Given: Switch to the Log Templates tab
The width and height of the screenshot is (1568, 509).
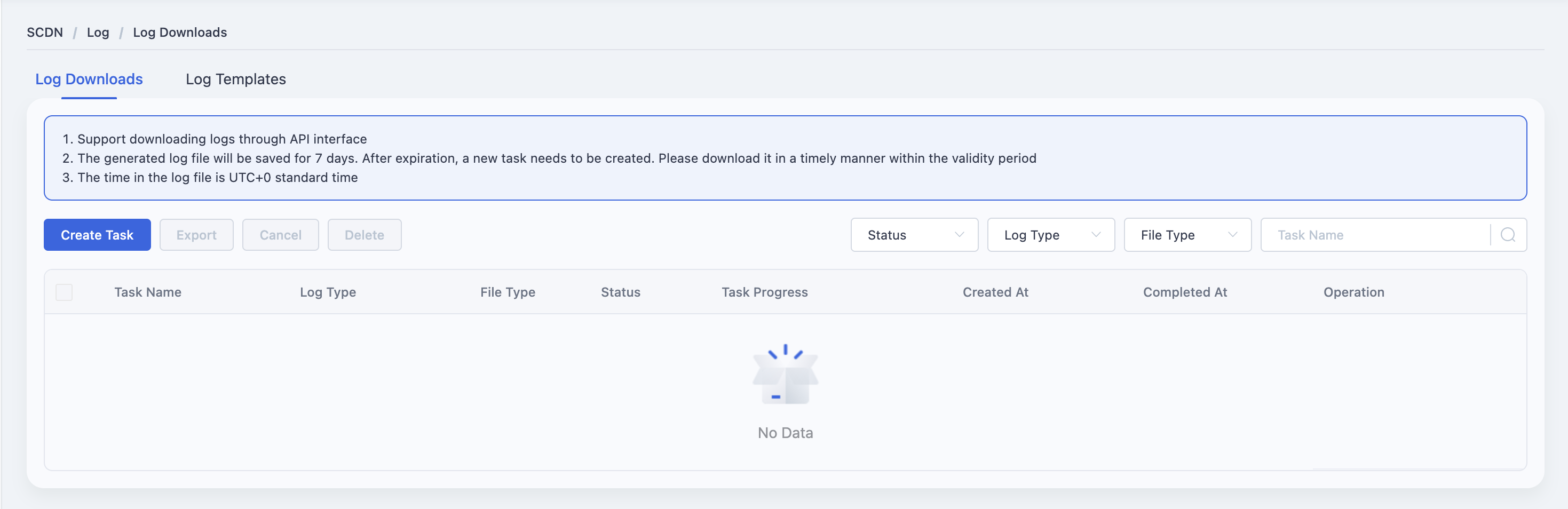Looking at the screenshot, I should point(235,79).
